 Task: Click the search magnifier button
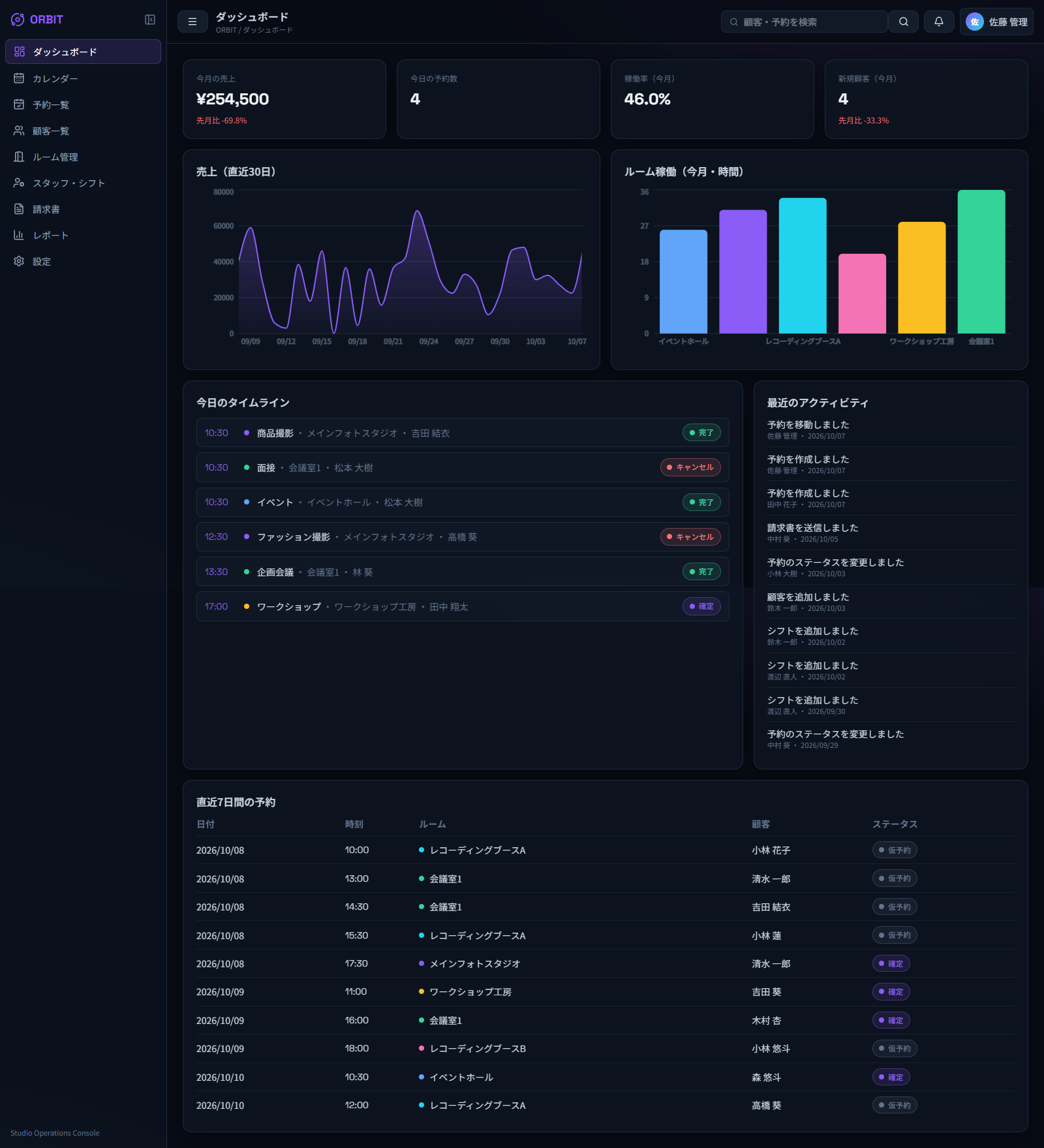tap(904, 22)
